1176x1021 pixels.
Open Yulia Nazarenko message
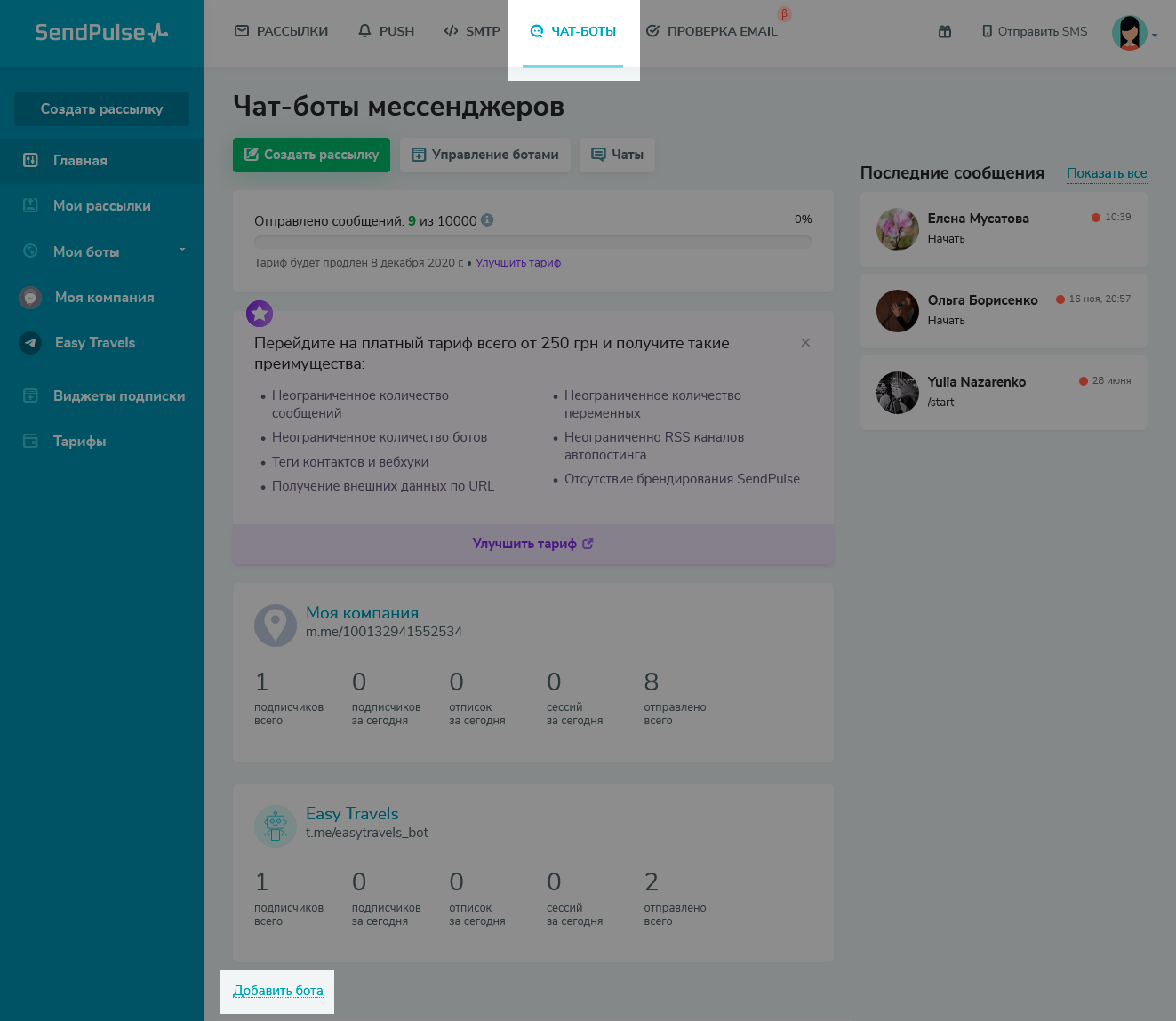tap(1004, 393)
